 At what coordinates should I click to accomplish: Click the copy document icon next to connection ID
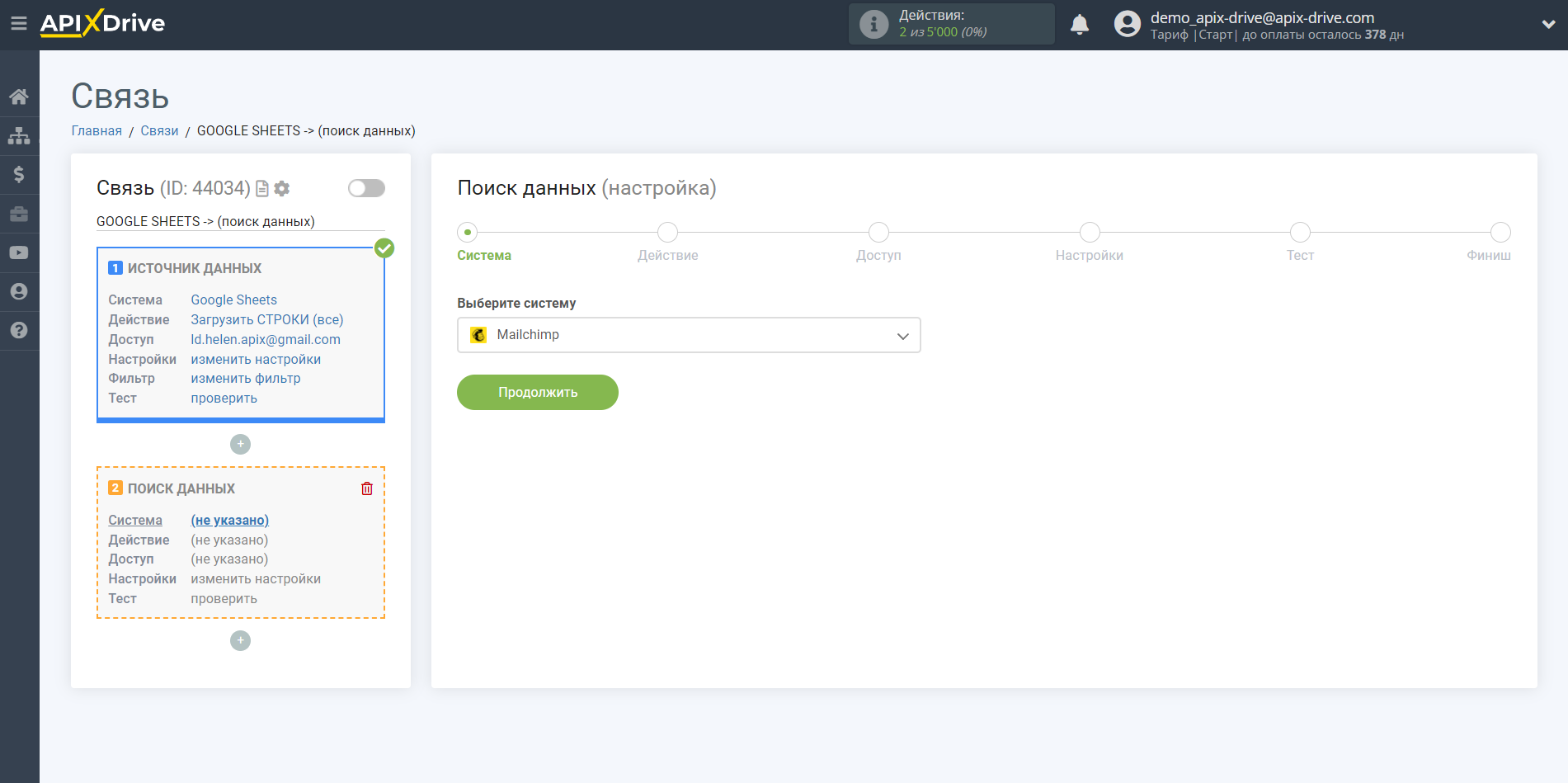(x=262, y=189)
